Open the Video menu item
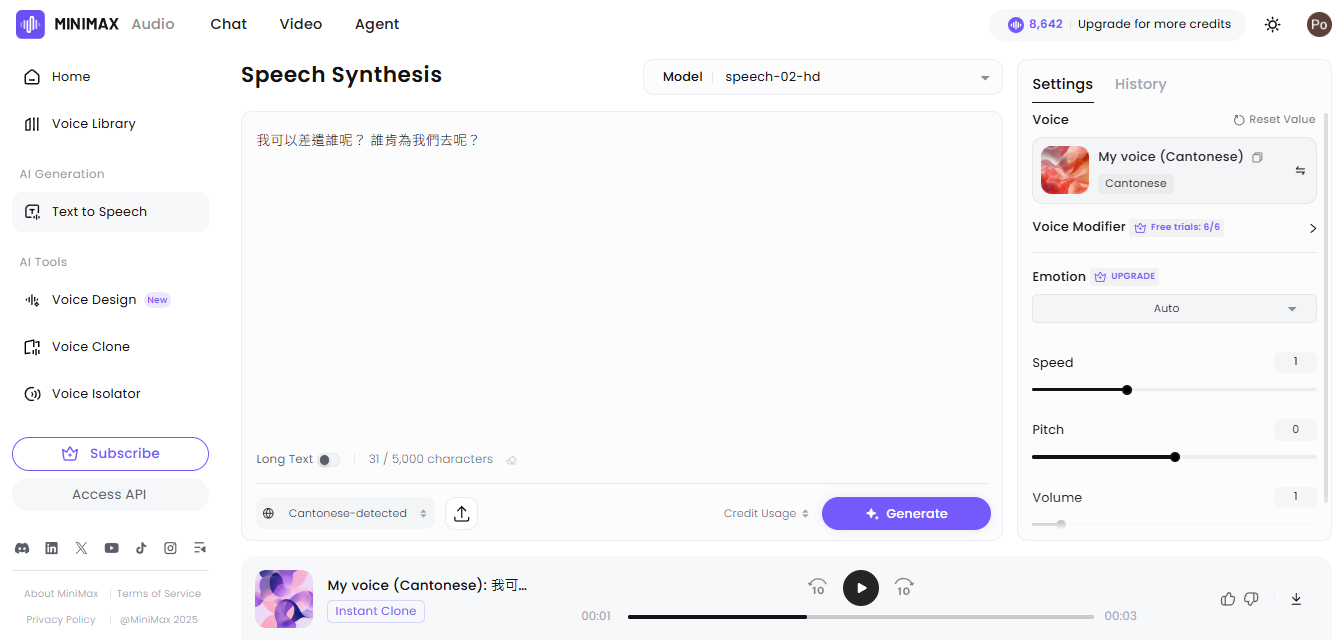Screen dimensions: 1342x640 (301, 23)
